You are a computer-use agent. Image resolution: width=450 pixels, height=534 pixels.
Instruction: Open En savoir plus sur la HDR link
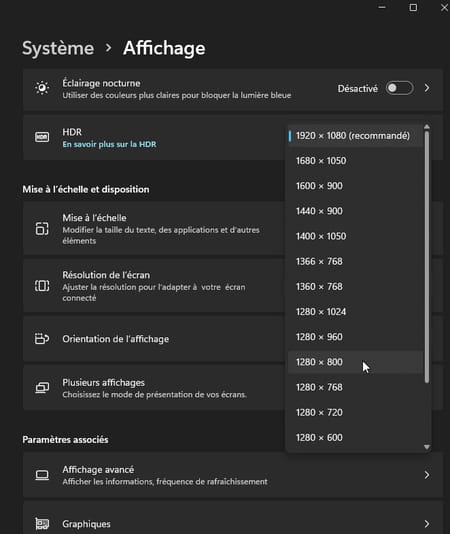[109, 144]
